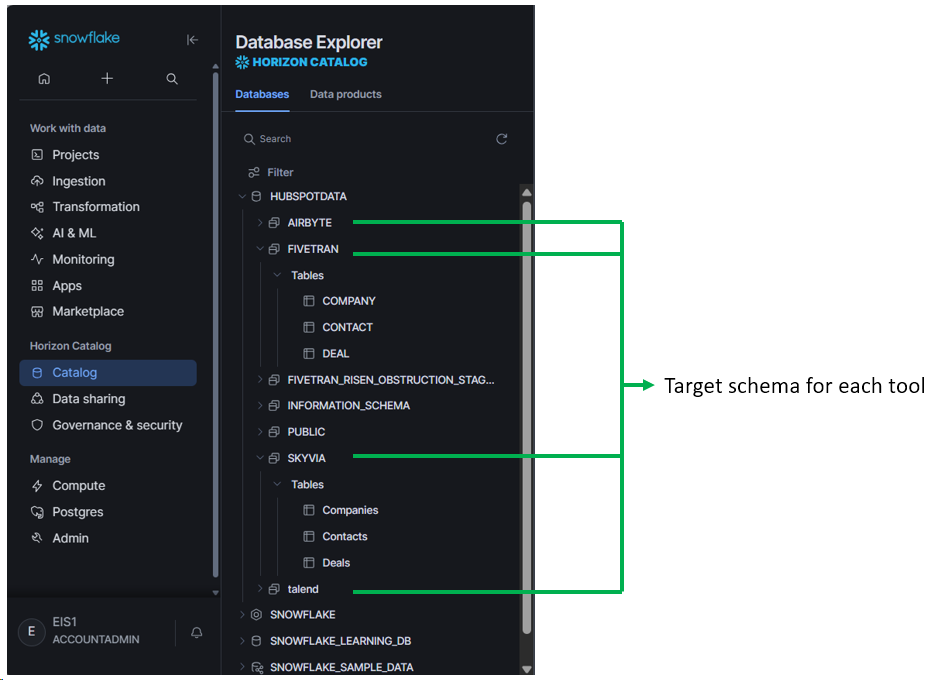Click the Companies table icon
The image size is (942, 680).
pyautogui.click(x=309, y=510)
